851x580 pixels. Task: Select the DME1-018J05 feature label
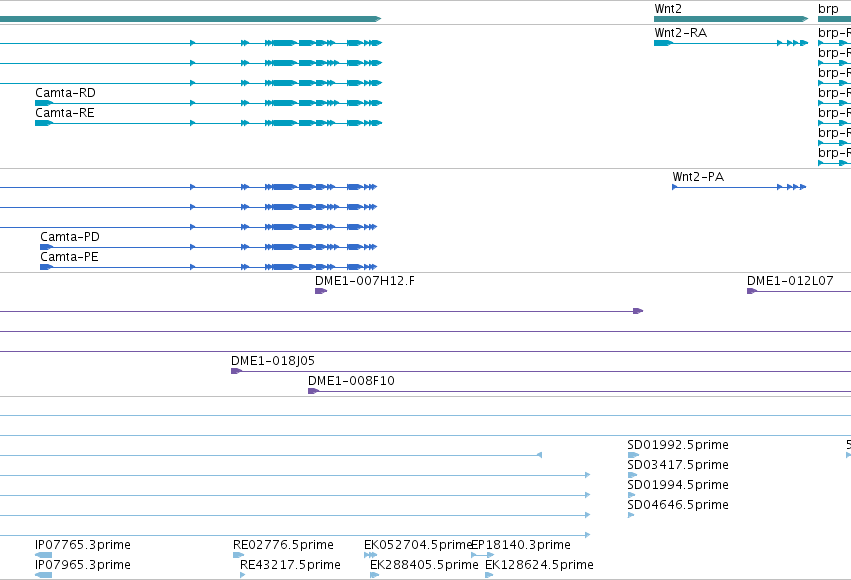coord(272,361)
